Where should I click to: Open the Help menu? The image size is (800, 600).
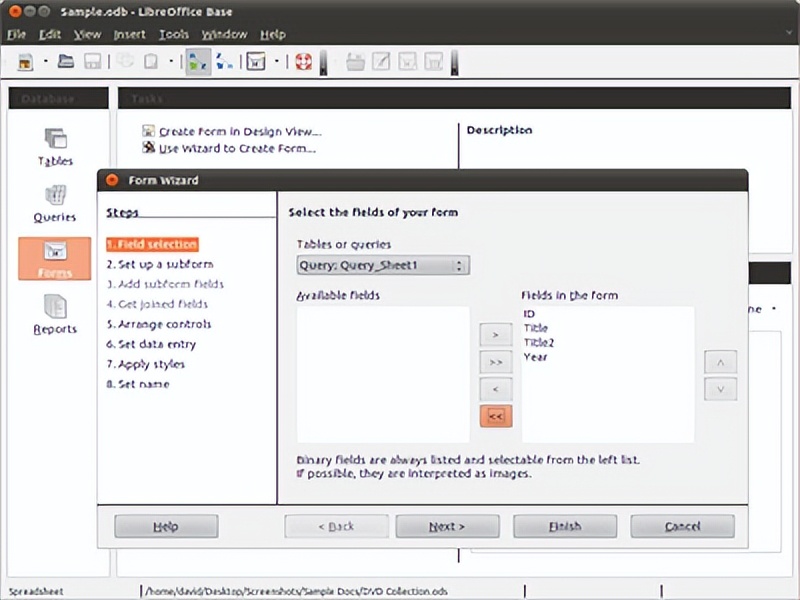coord(273,35)
